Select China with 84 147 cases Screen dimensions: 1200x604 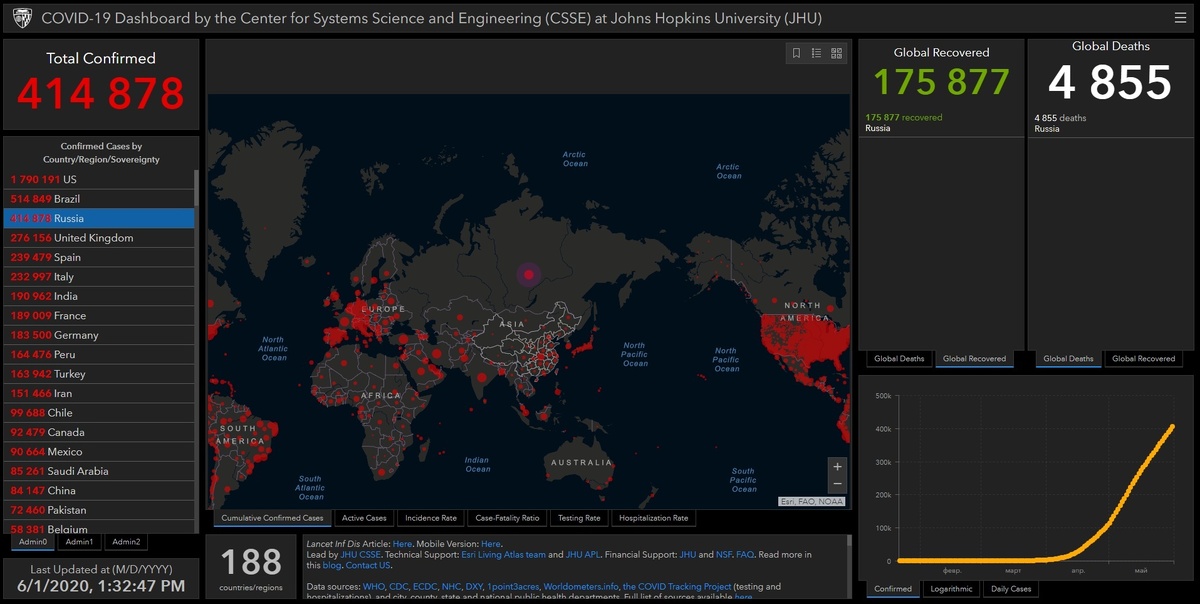(x=100, y=491)
